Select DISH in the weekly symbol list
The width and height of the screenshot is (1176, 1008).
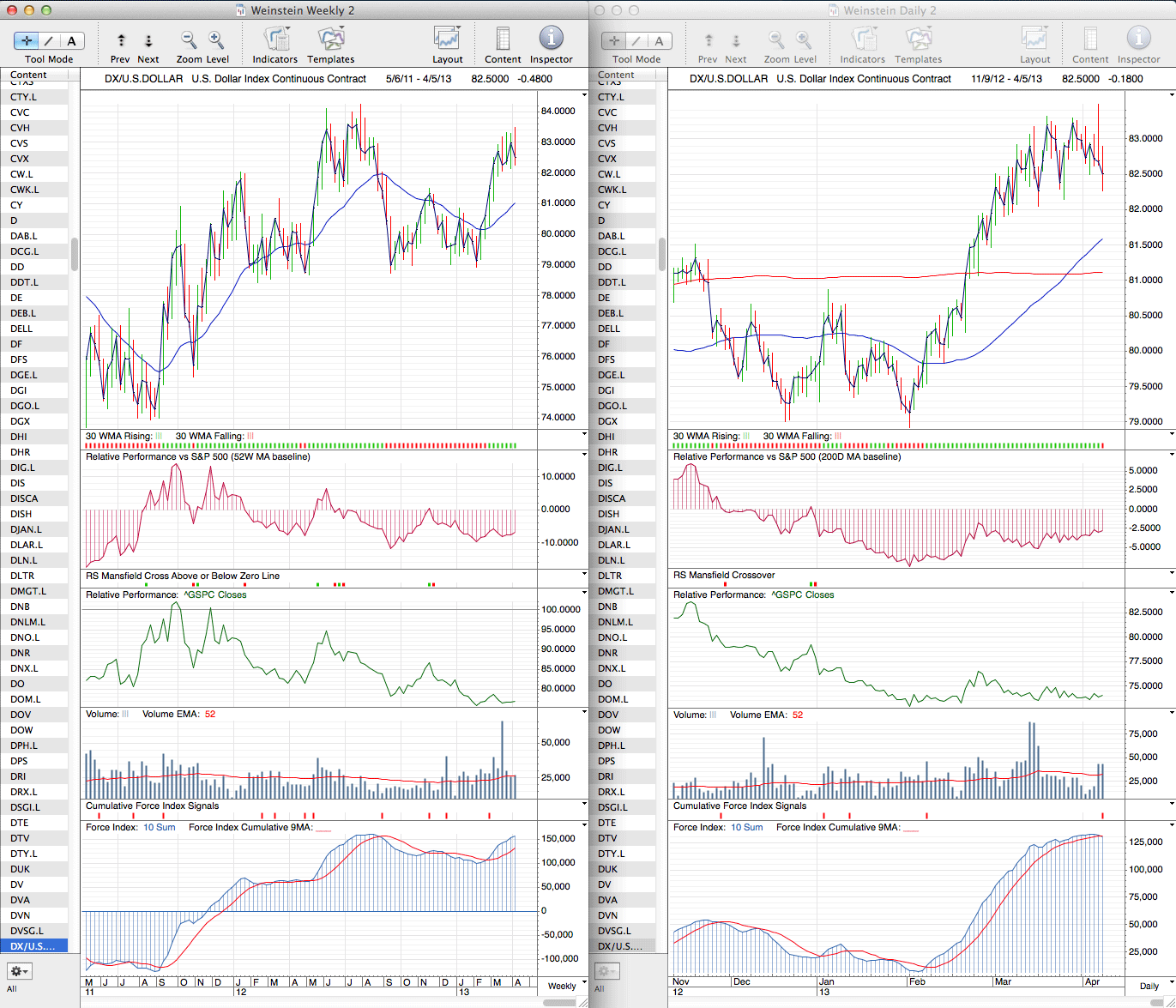point(22,514)
